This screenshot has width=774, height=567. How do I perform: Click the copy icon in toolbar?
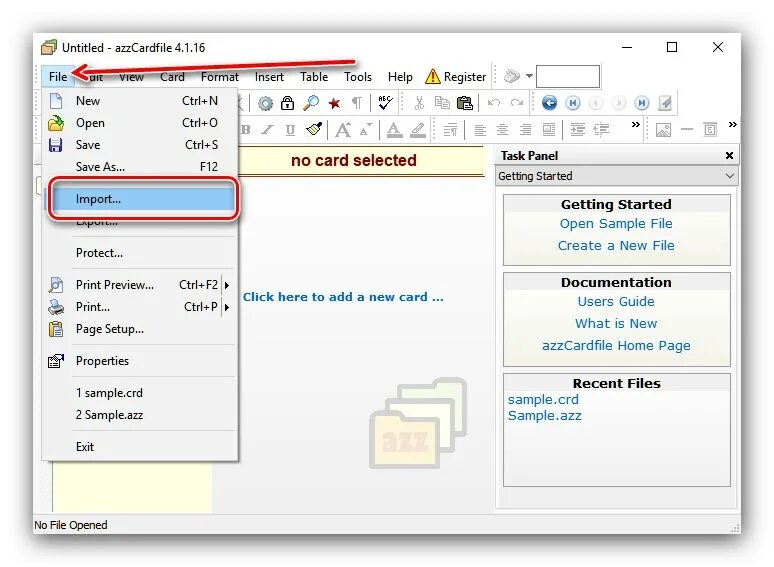coord(442,103)
